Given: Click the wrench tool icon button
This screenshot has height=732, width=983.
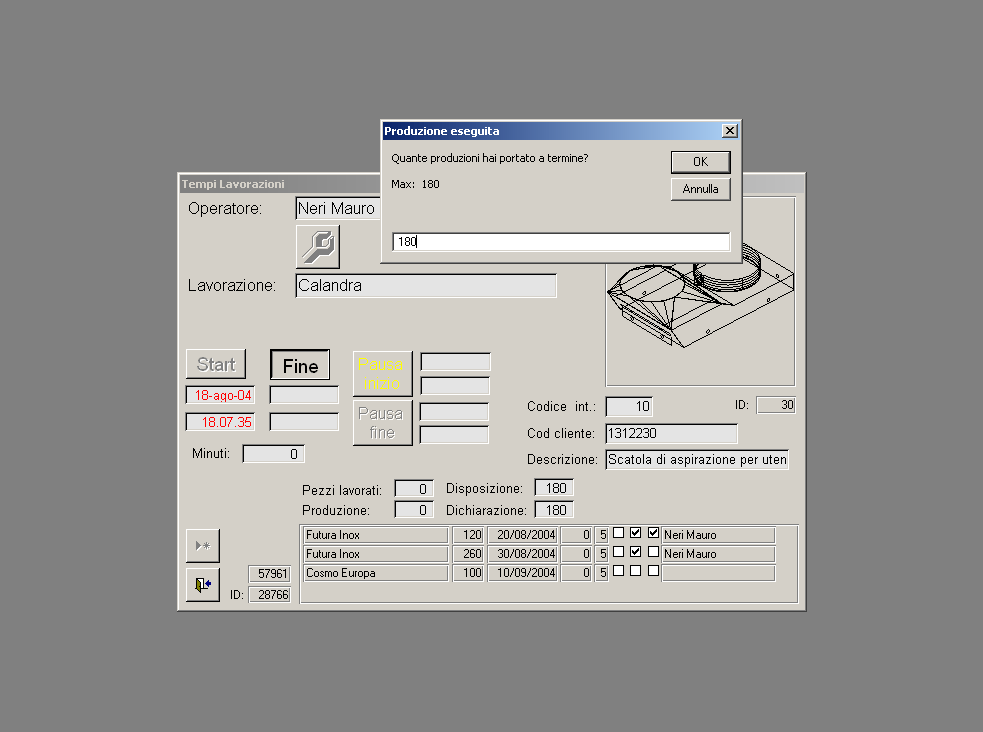Looking at the screenshot, I should 318,247.
